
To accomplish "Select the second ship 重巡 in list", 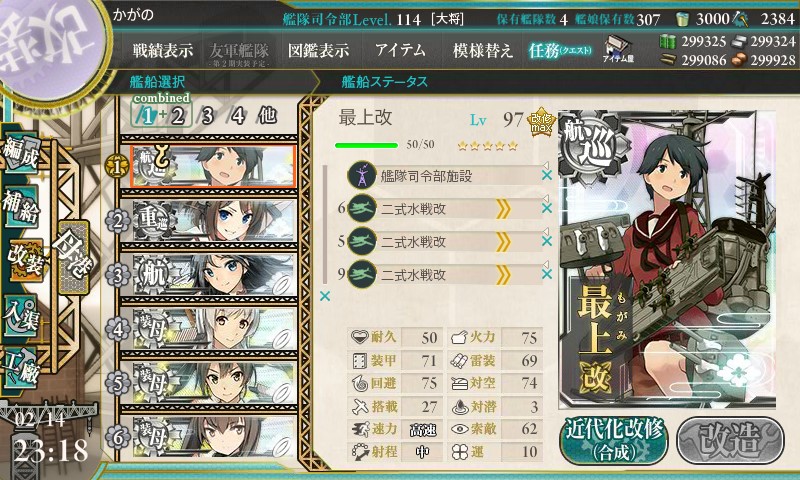I will 213,221.
